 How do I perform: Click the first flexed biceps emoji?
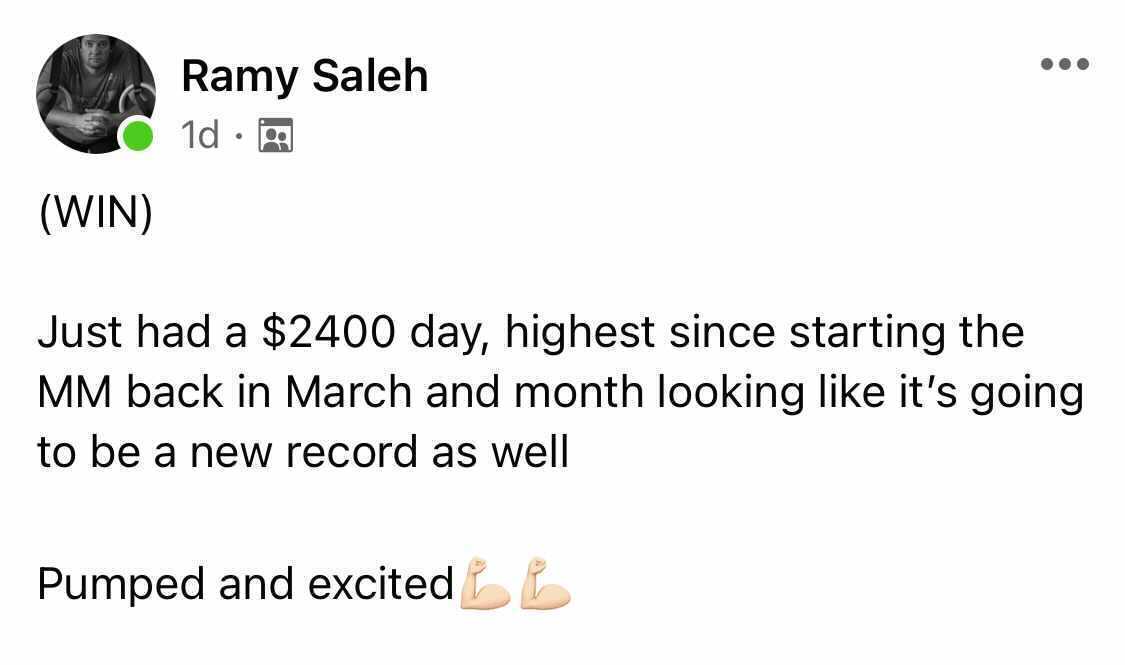485,583
